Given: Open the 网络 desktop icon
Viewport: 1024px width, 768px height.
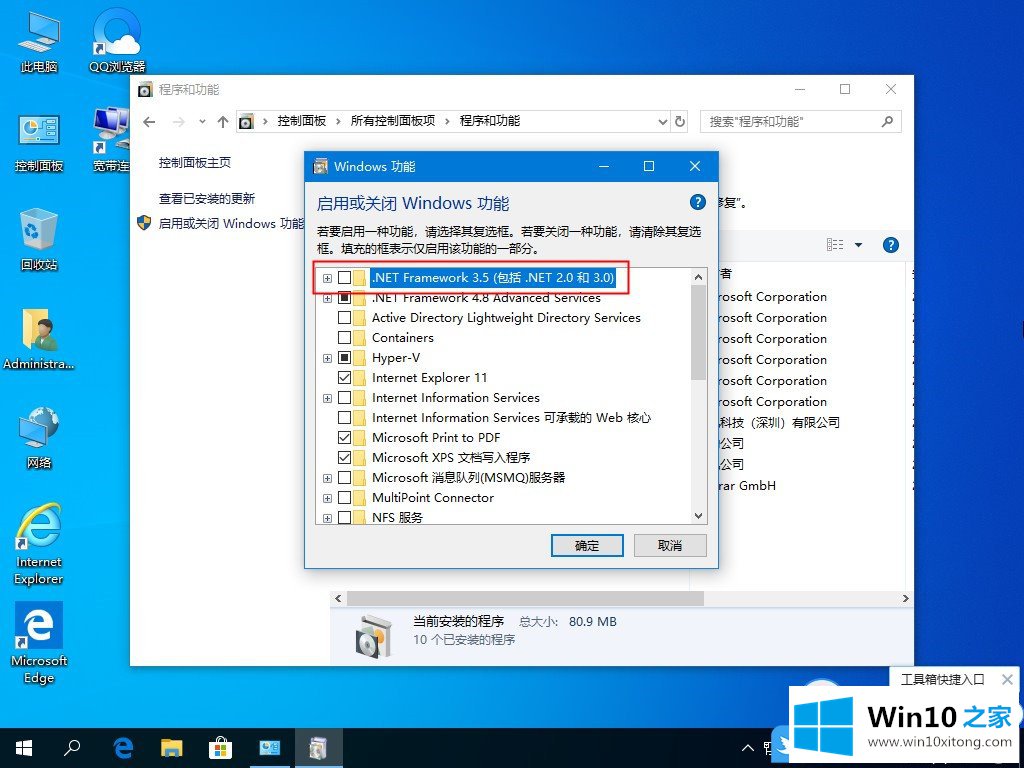Looking at the screenshot, I should point(39,438).
